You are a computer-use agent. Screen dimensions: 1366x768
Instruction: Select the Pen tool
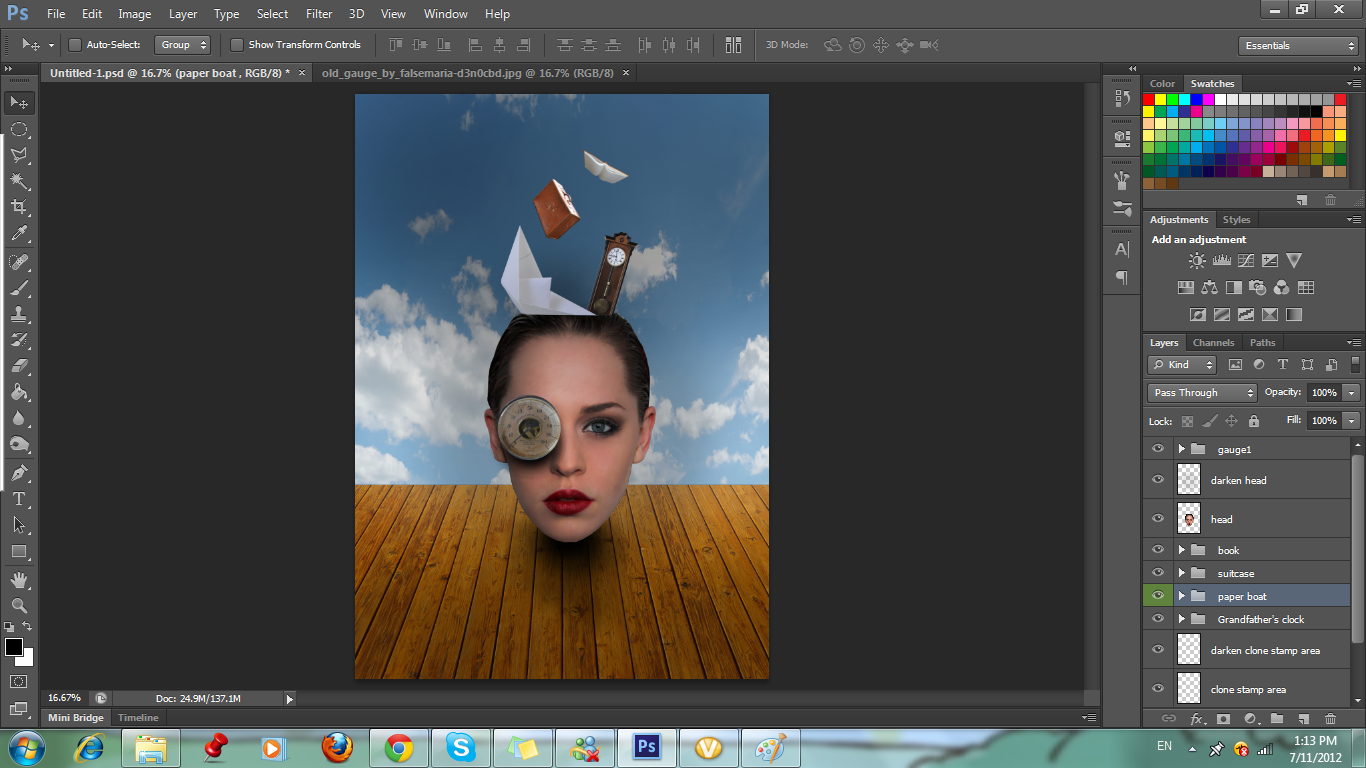(19, 472)
